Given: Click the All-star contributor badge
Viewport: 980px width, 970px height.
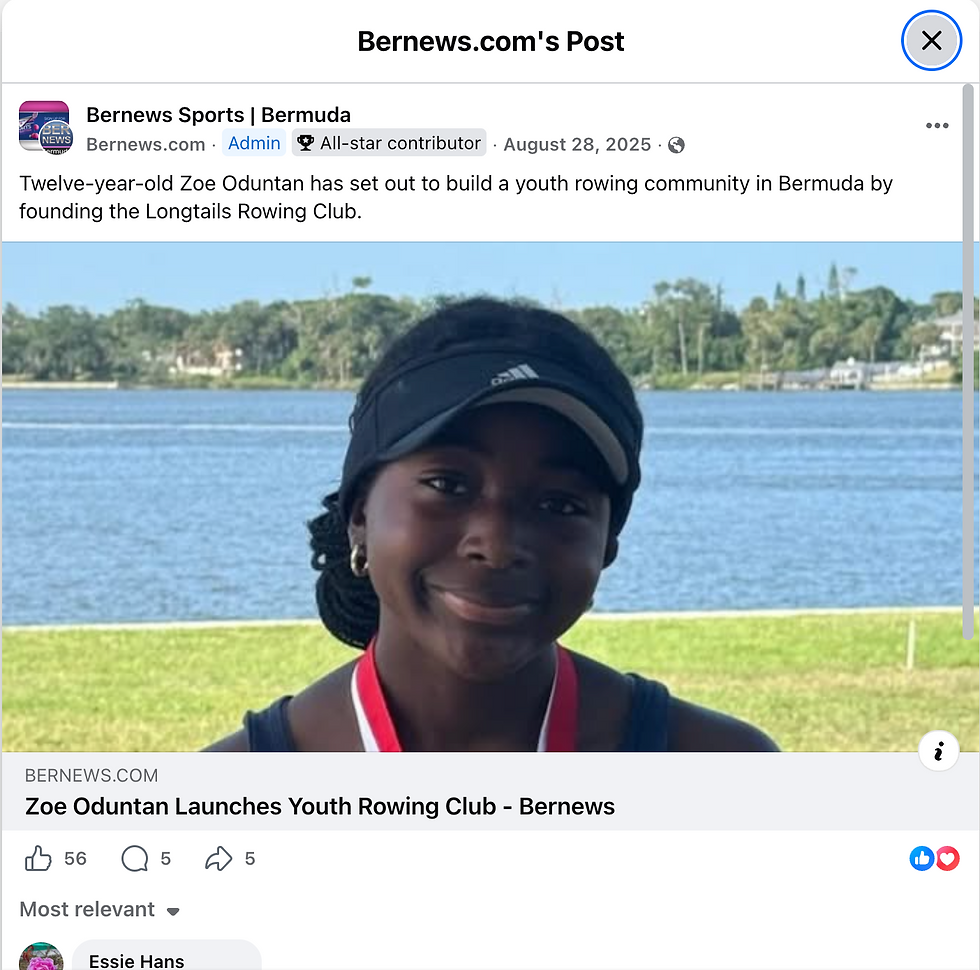Looking at the screenshot, I should pos(389,143).
